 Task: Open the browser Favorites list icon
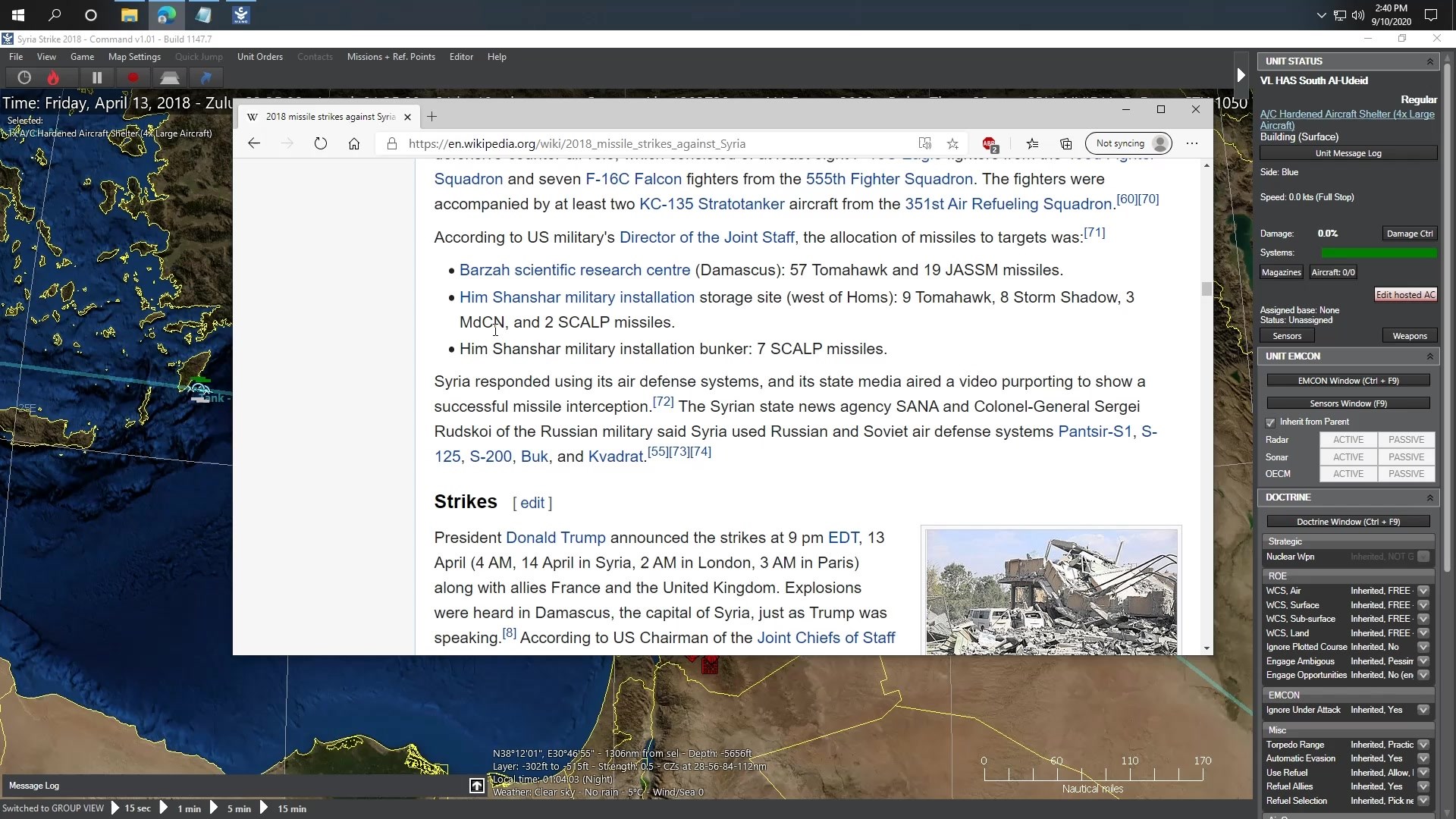coord(1032,143)
